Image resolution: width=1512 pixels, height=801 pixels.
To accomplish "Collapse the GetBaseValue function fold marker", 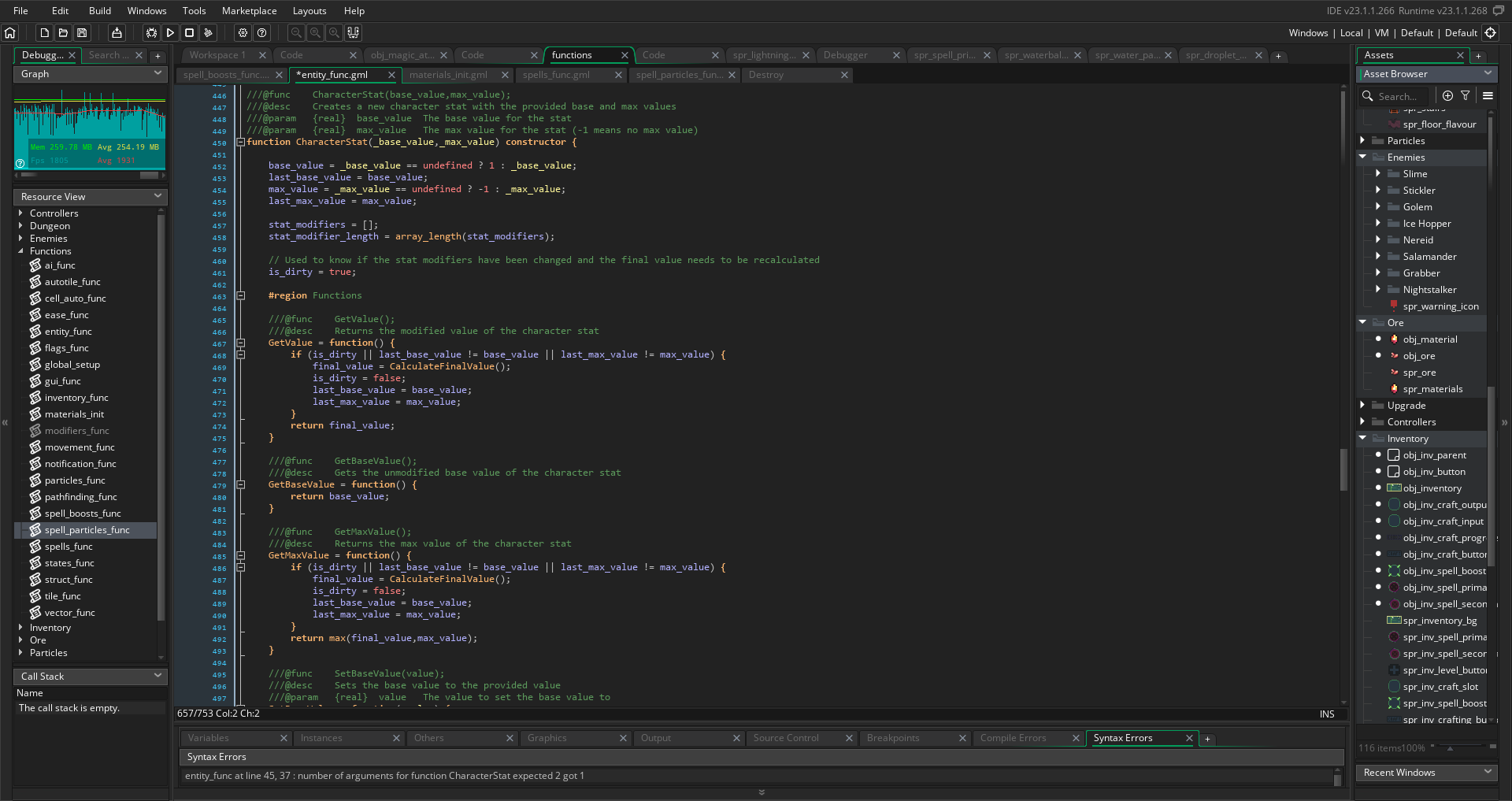I will [x=241, y=485].
